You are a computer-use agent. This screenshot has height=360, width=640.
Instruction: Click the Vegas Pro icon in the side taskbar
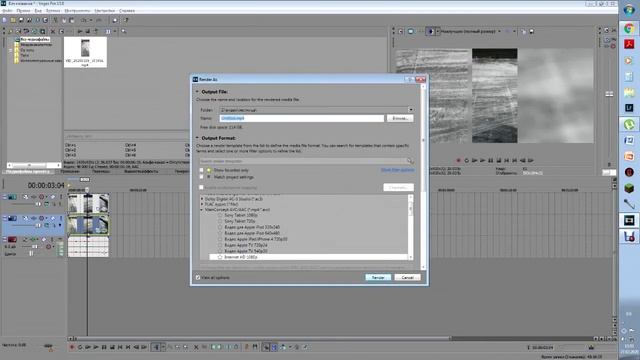(x=629, y=220)
